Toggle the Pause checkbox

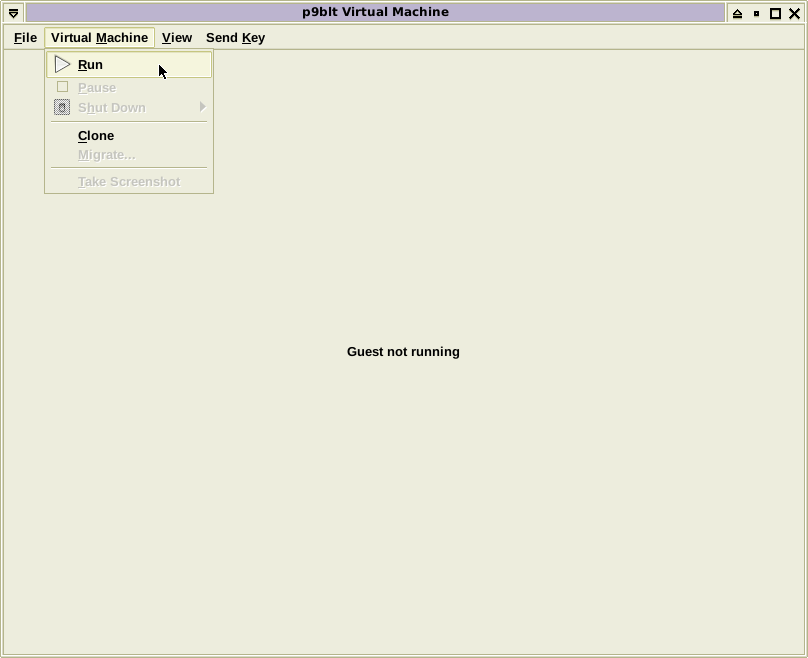(62, 87)
